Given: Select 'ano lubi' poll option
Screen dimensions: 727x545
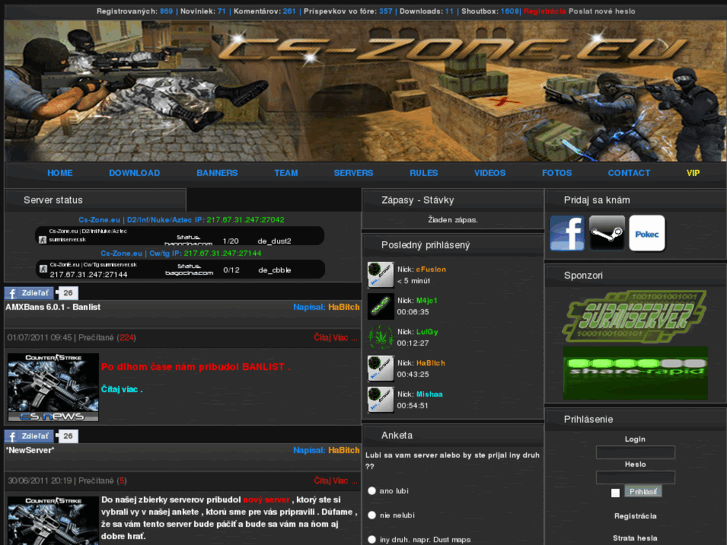Looking at the screenshot, I should pyautogui.click(x=372, y=491).
